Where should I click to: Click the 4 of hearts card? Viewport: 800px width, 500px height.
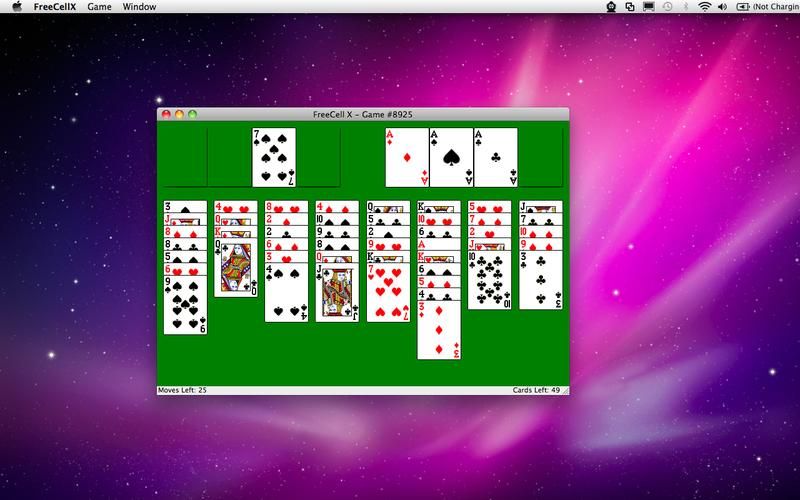click(236, 207)
